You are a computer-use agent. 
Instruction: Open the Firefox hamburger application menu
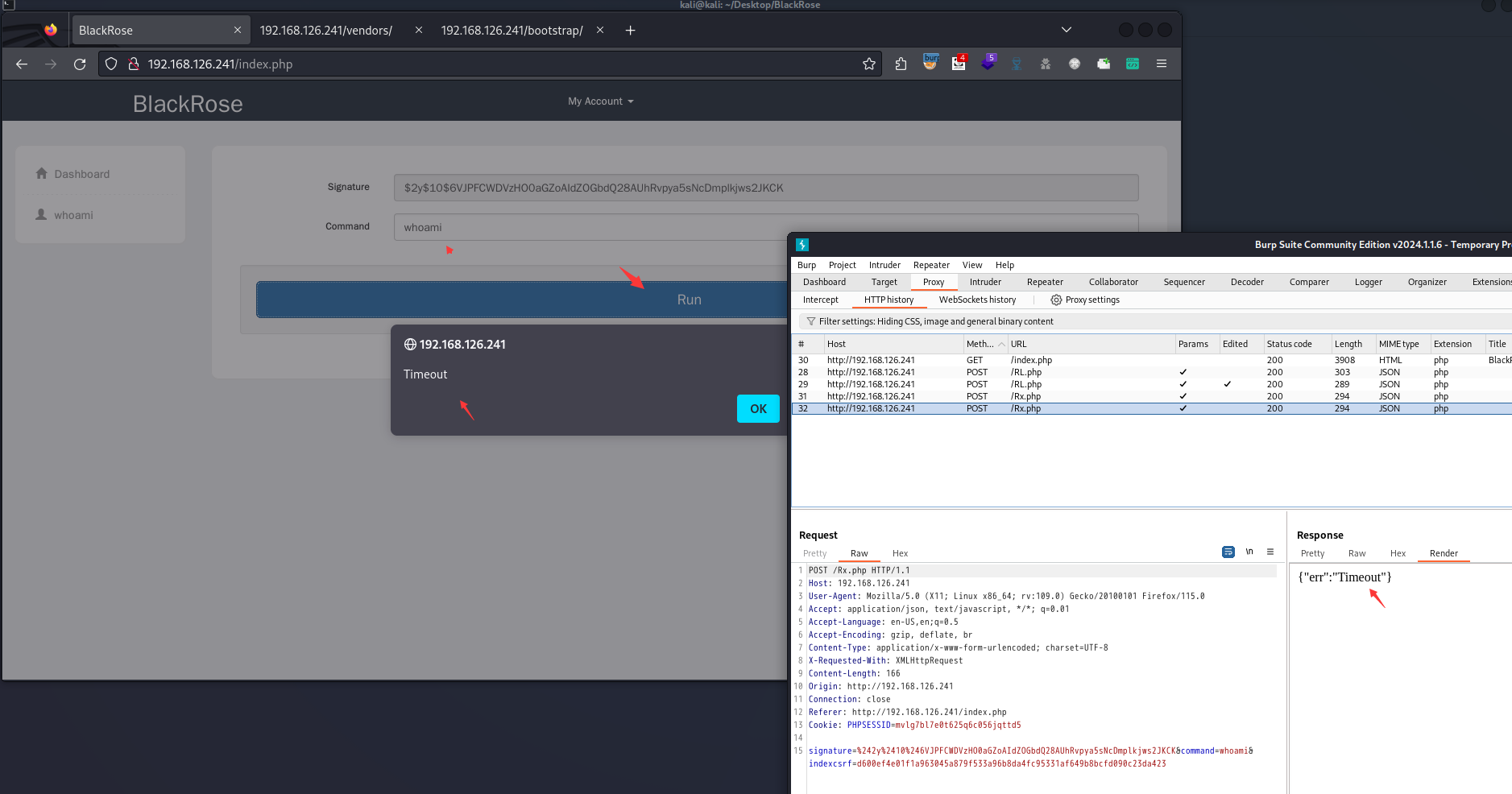1162,64
